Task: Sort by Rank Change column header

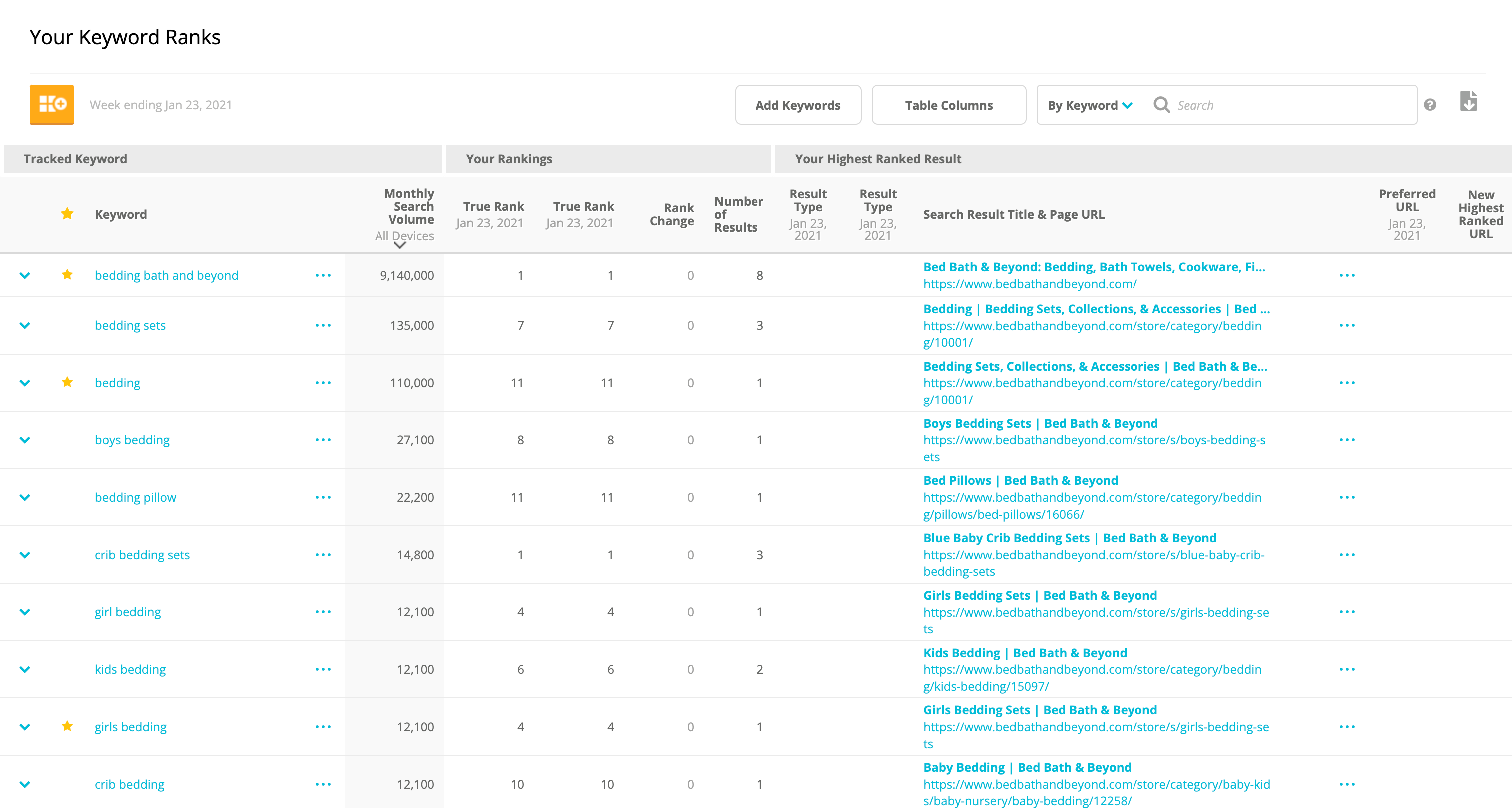Action: click(672, 214)
